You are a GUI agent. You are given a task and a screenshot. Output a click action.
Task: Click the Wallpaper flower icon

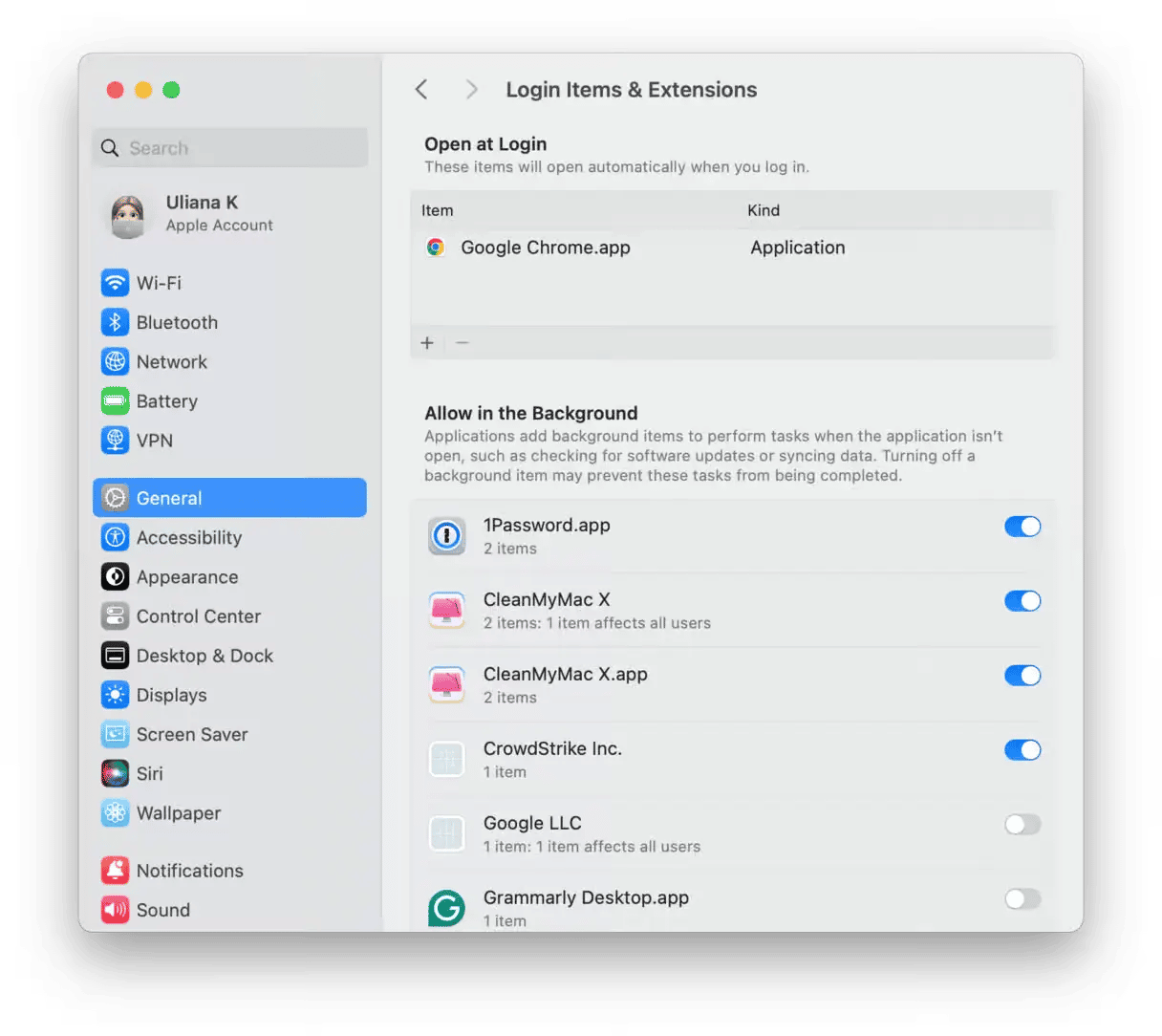115,812
